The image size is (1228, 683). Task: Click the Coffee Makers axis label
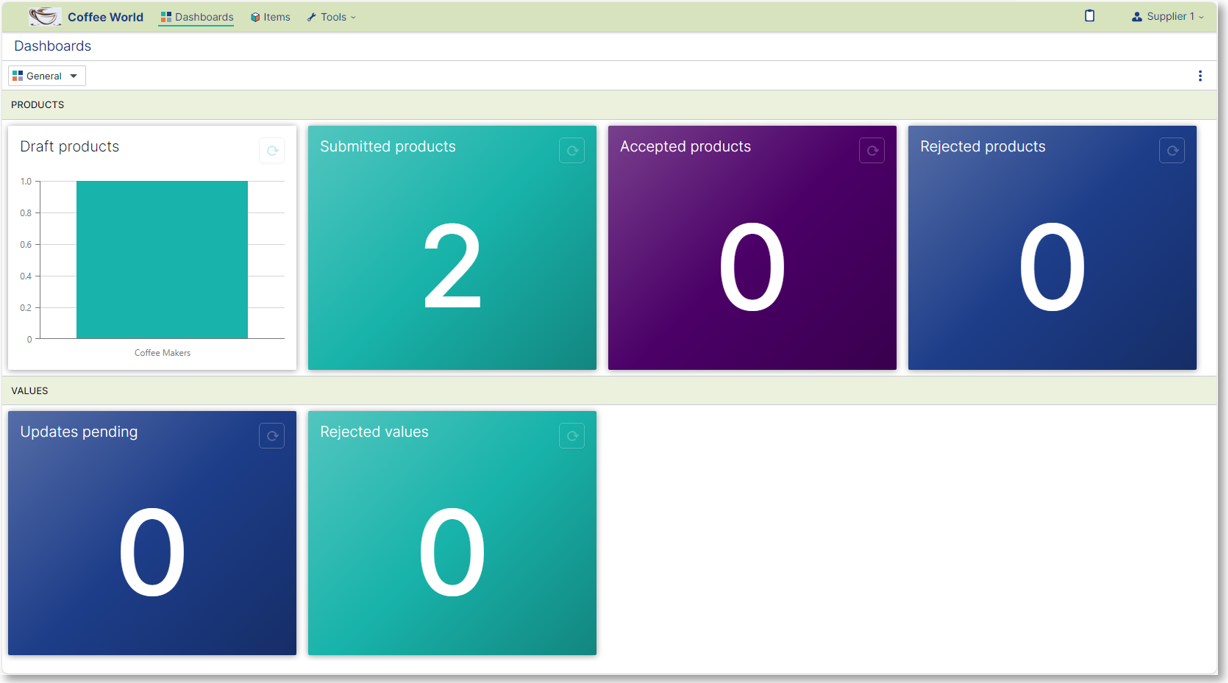point(162,353)
